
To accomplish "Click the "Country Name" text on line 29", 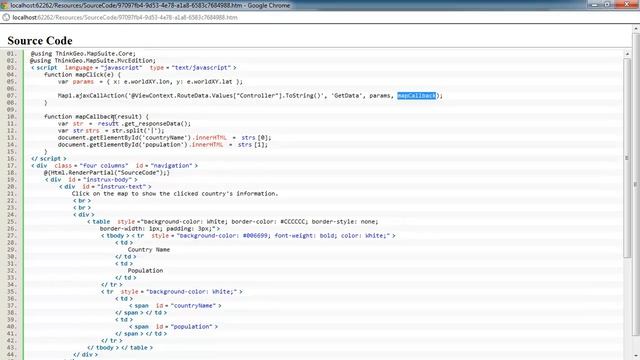I will [x=149, y=249].
